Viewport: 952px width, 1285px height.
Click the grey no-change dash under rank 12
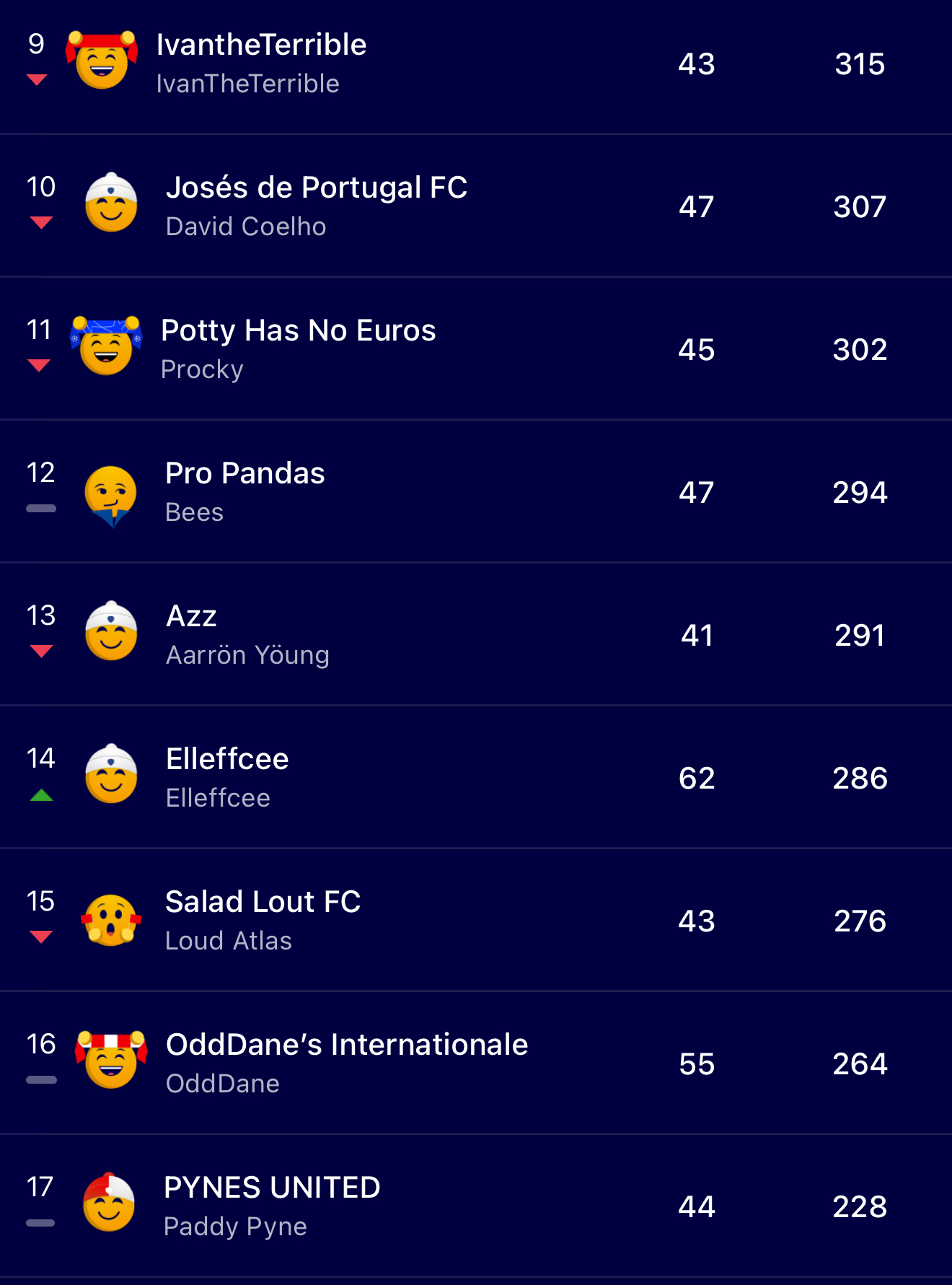click(x=41, y=509)
